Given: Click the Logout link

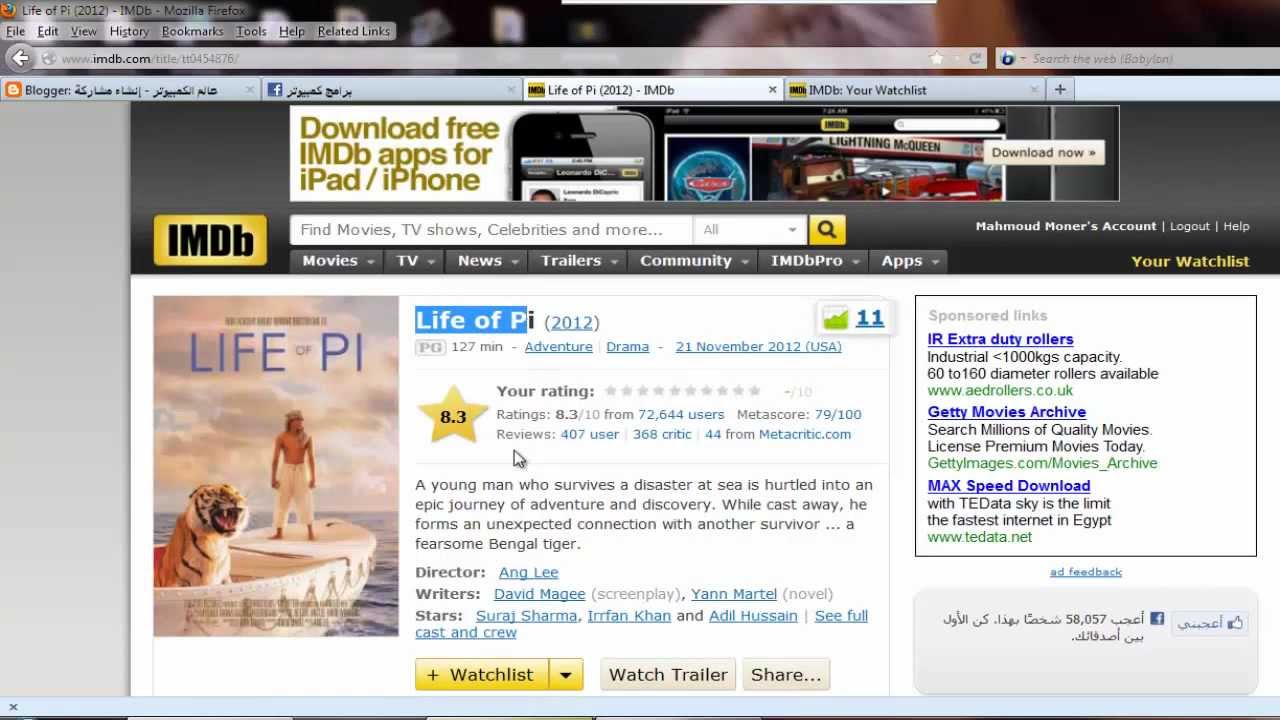Looking at the screenshot, I should pos(1190,227).
